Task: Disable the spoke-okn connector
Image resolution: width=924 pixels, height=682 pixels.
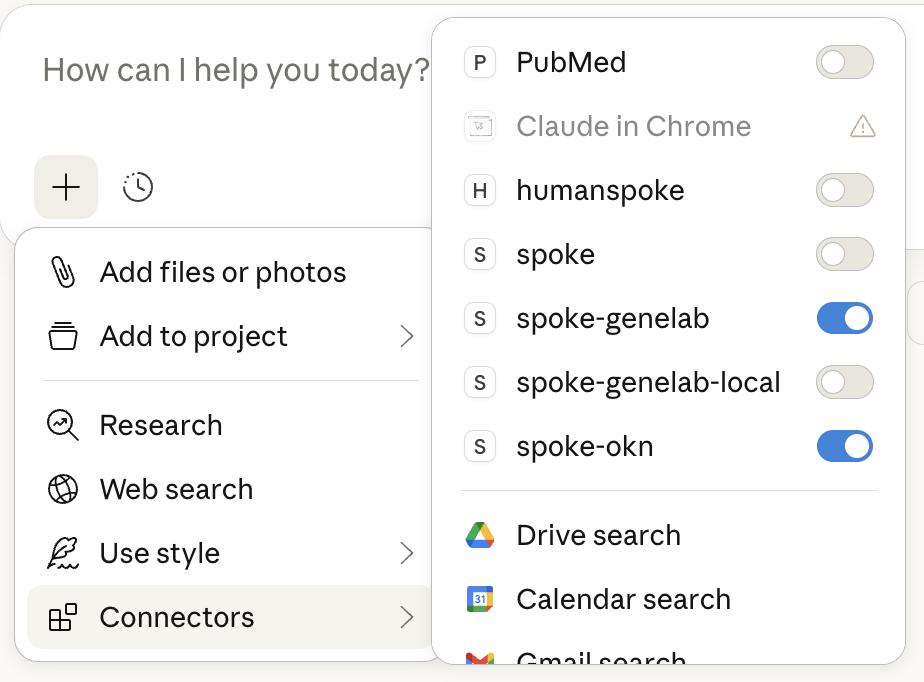Action: coord(844,446)
